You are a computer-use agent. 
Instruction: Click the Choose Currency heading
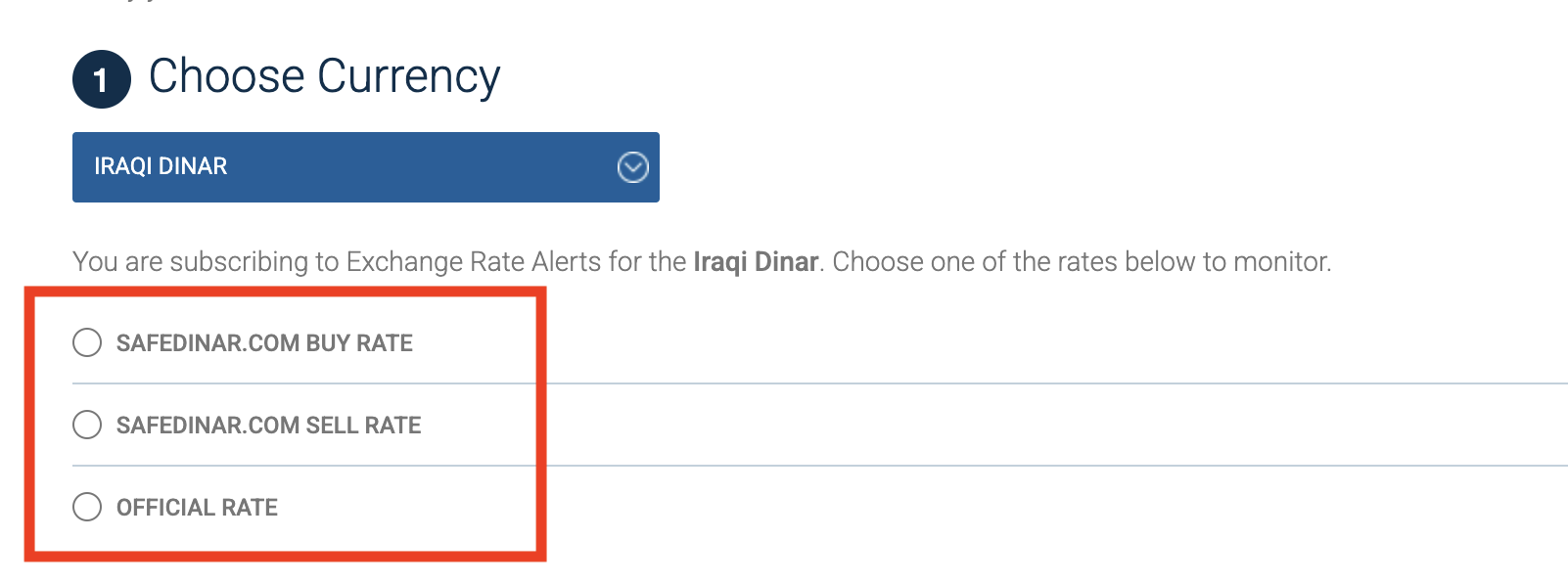[325, 75]
